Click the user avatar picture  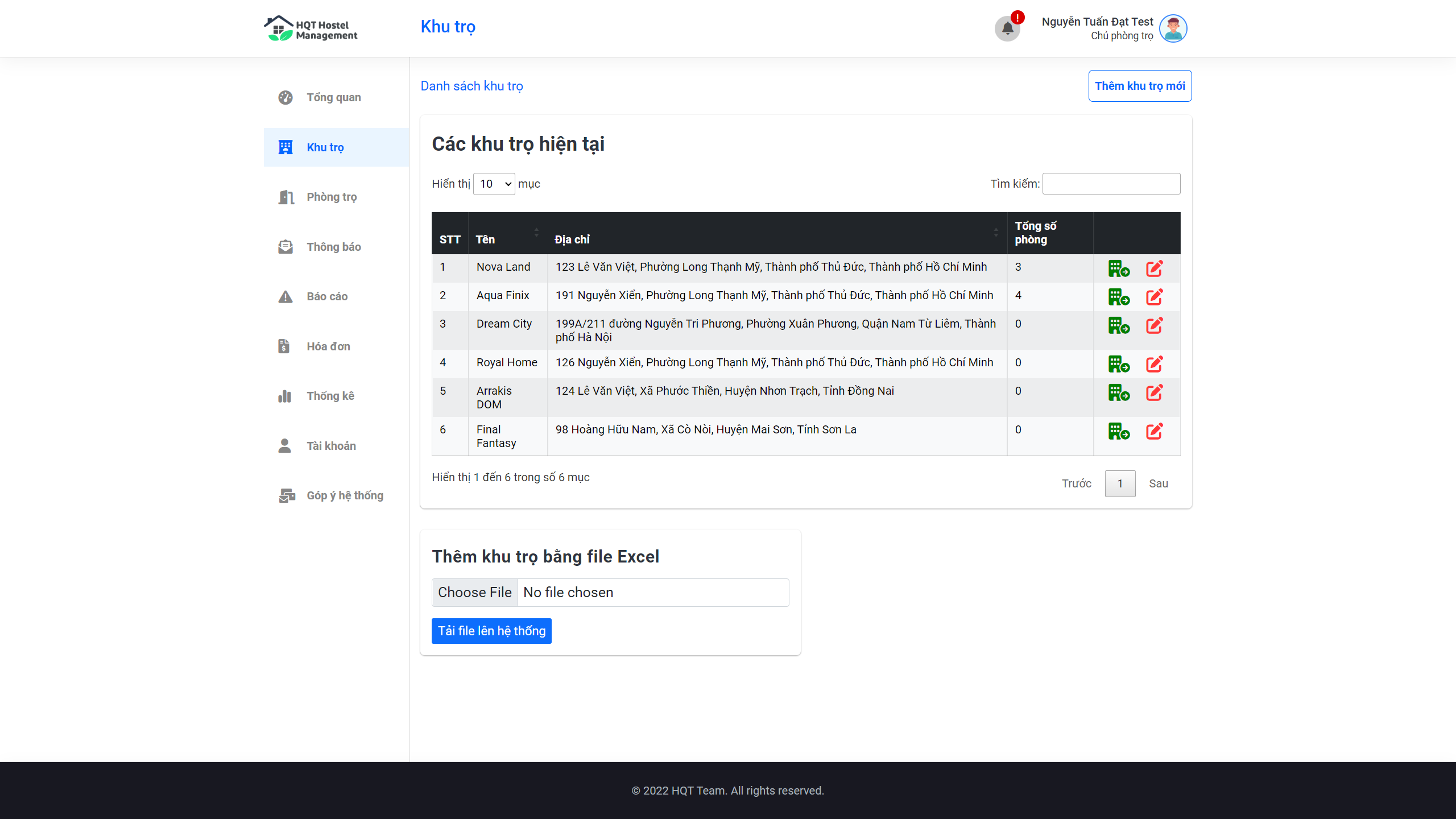tap(1173, 28)
